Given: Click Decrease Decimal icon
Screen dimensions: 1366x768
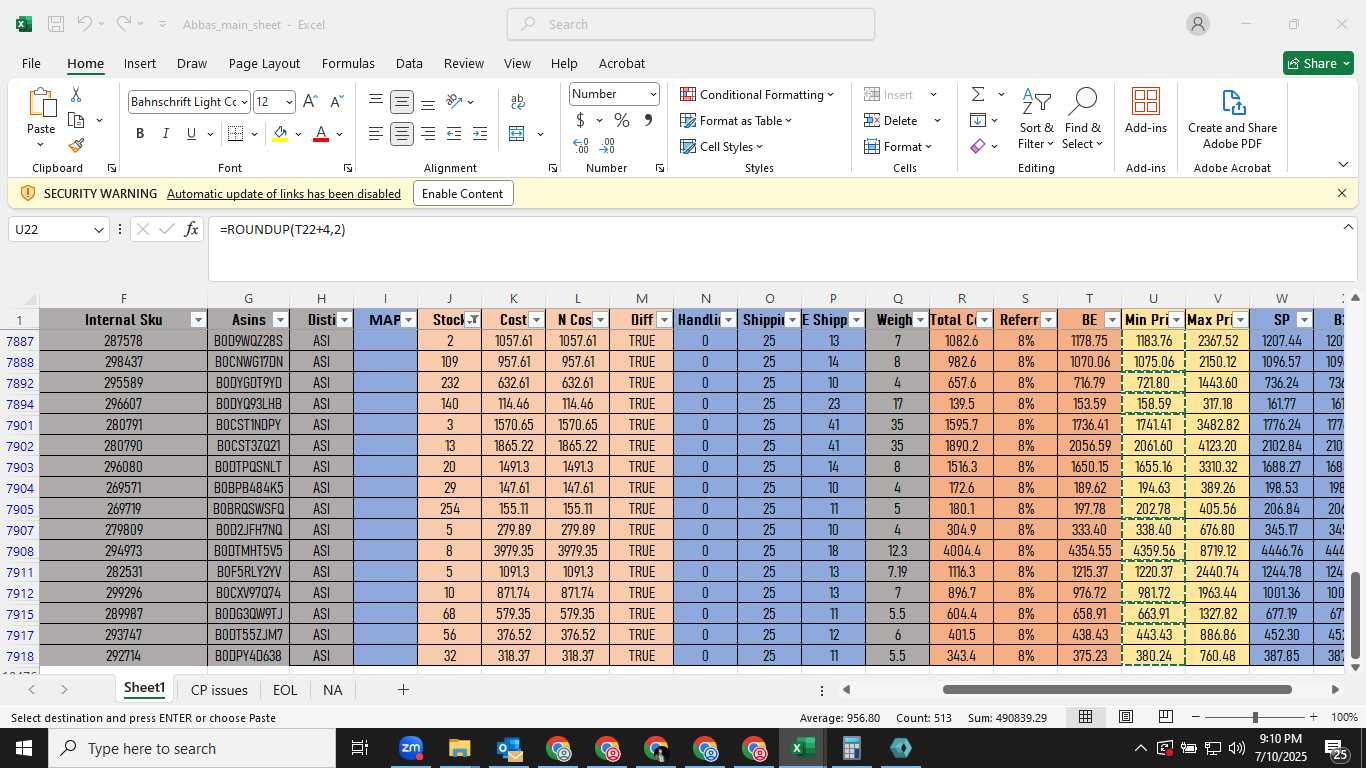Looking at the screenshot, I should 607,145.
